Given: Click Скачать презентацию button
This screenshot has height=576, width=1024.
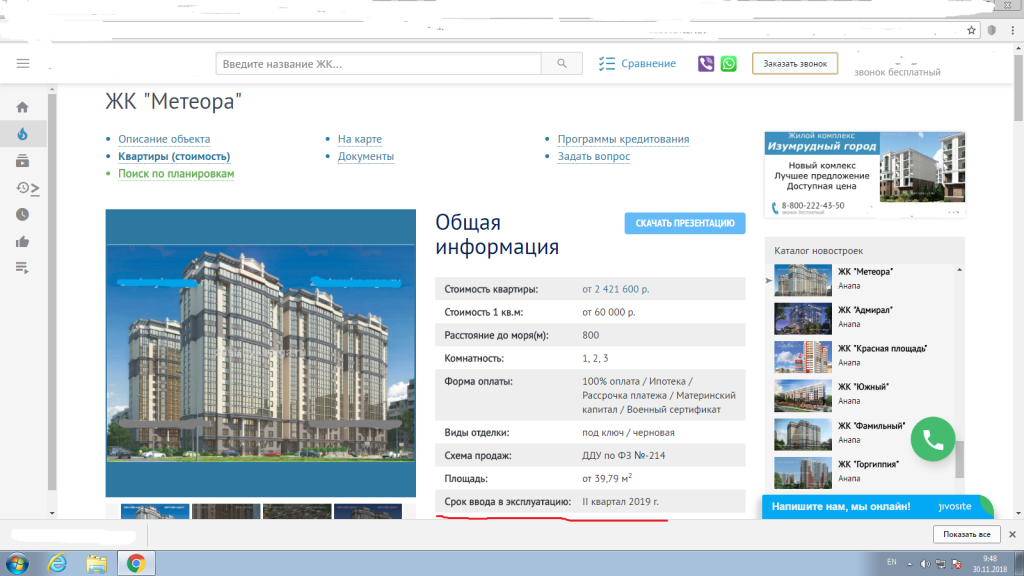Looking at the screenshot, I should [684, 223].
